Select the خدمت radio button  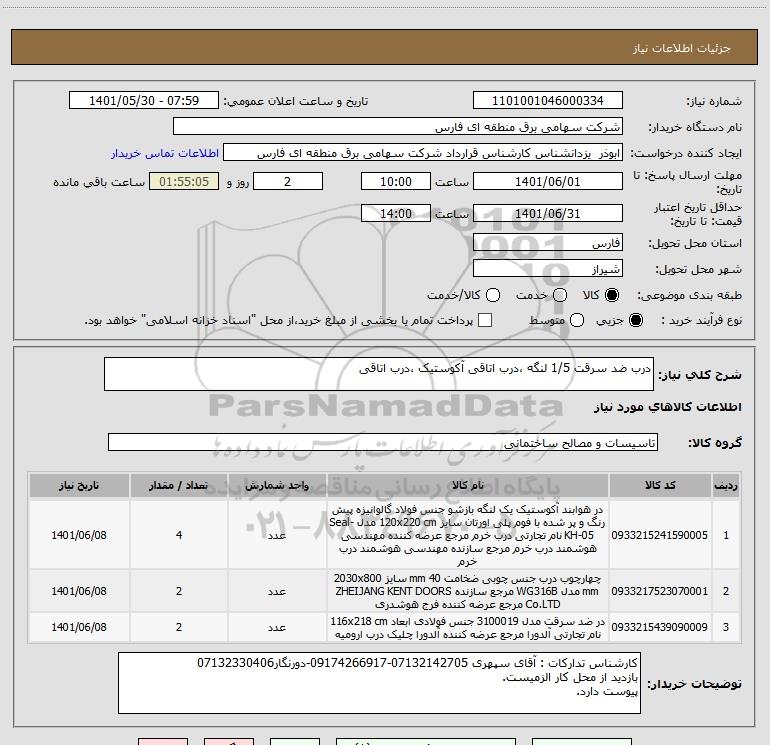tap(560, 295)
